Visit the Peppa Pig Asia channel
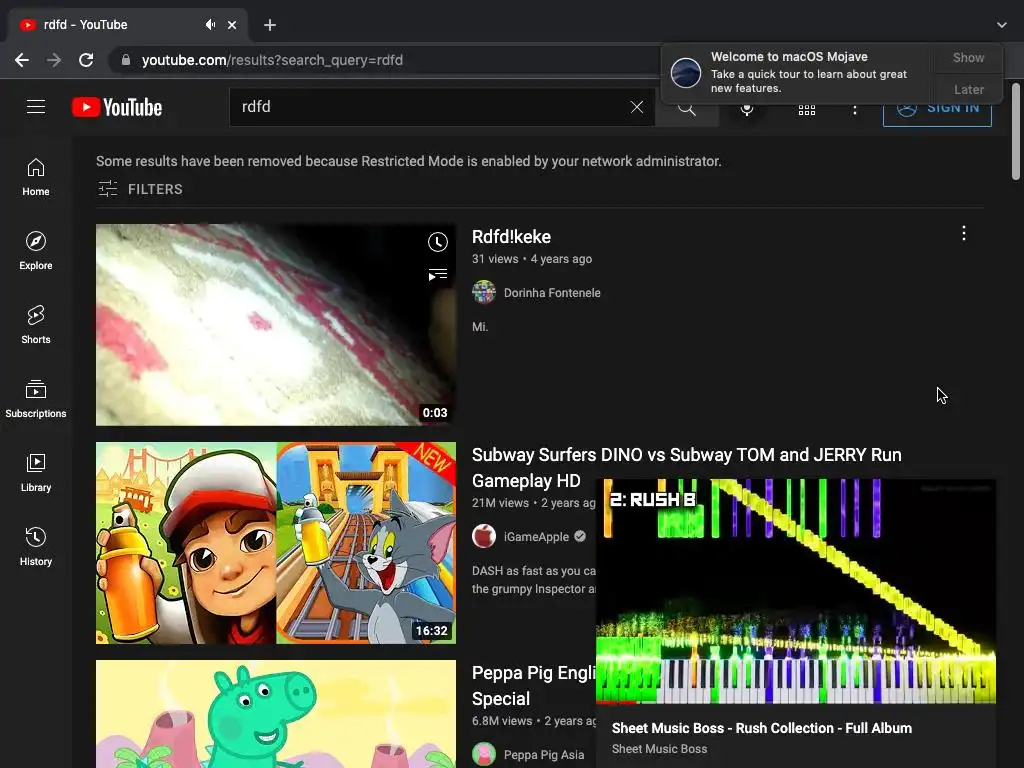This screenshot has height=768, width=1024. pyautogui.click(x=544, y=755)
